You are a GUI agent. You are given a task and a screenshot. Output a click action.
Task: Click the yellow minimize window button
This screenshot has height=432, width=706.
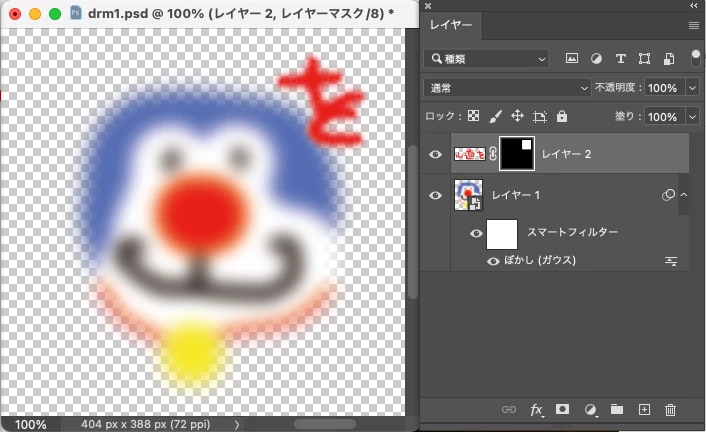coord(35,14)
